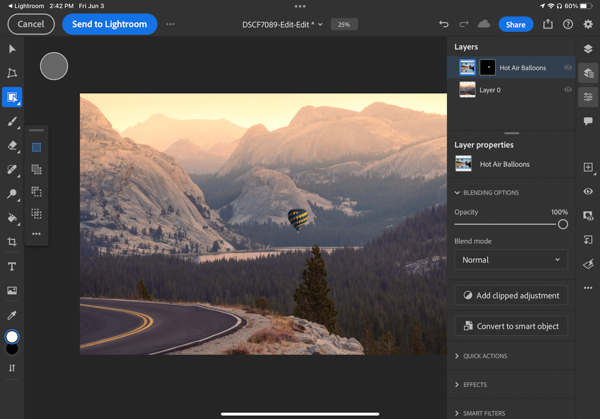Viewport: 600px width, 419px height.
Task: Show detailed layers view
Action: click(x=588, y=73)
